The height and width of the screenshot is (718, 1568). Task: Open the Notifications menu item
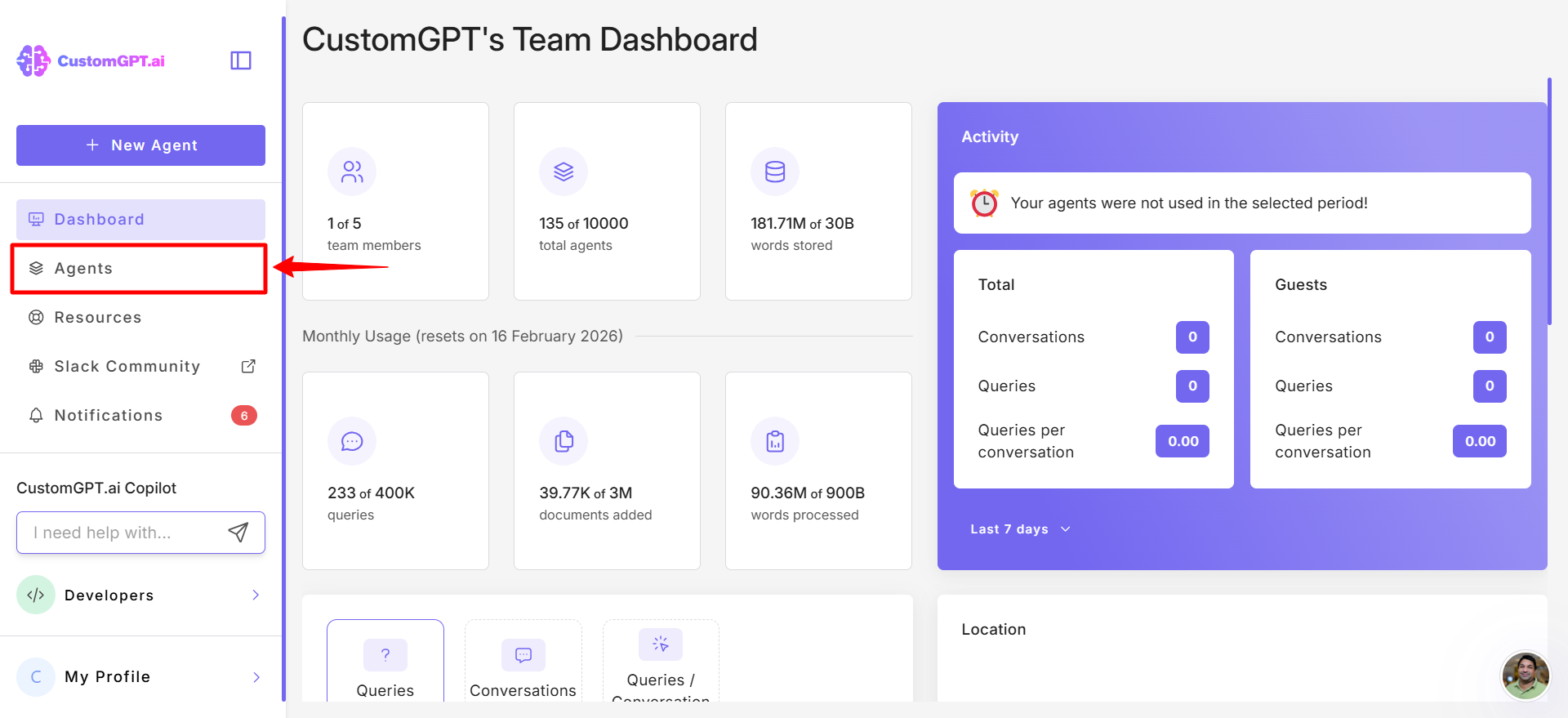(140, 416)
